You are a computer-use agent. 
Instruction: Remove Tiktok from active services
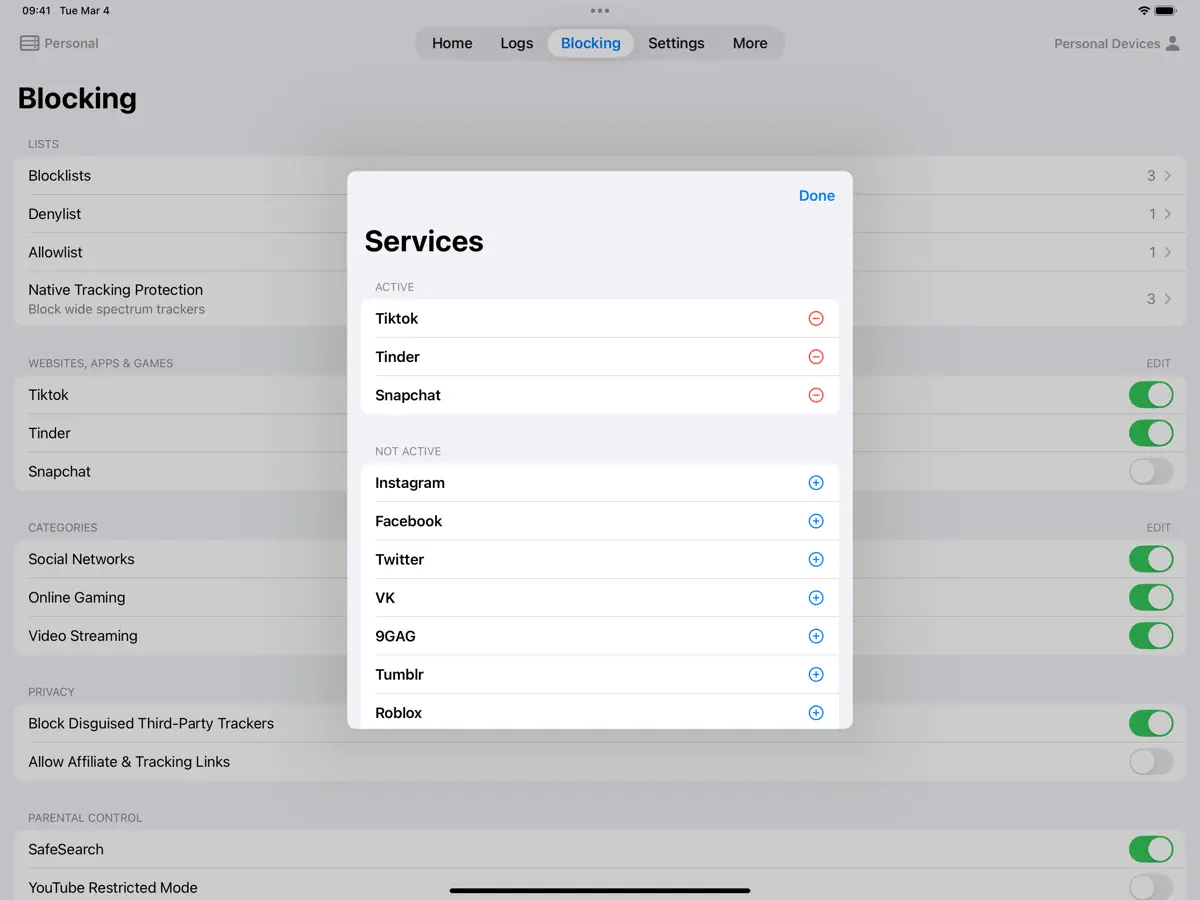coord(816,318)
